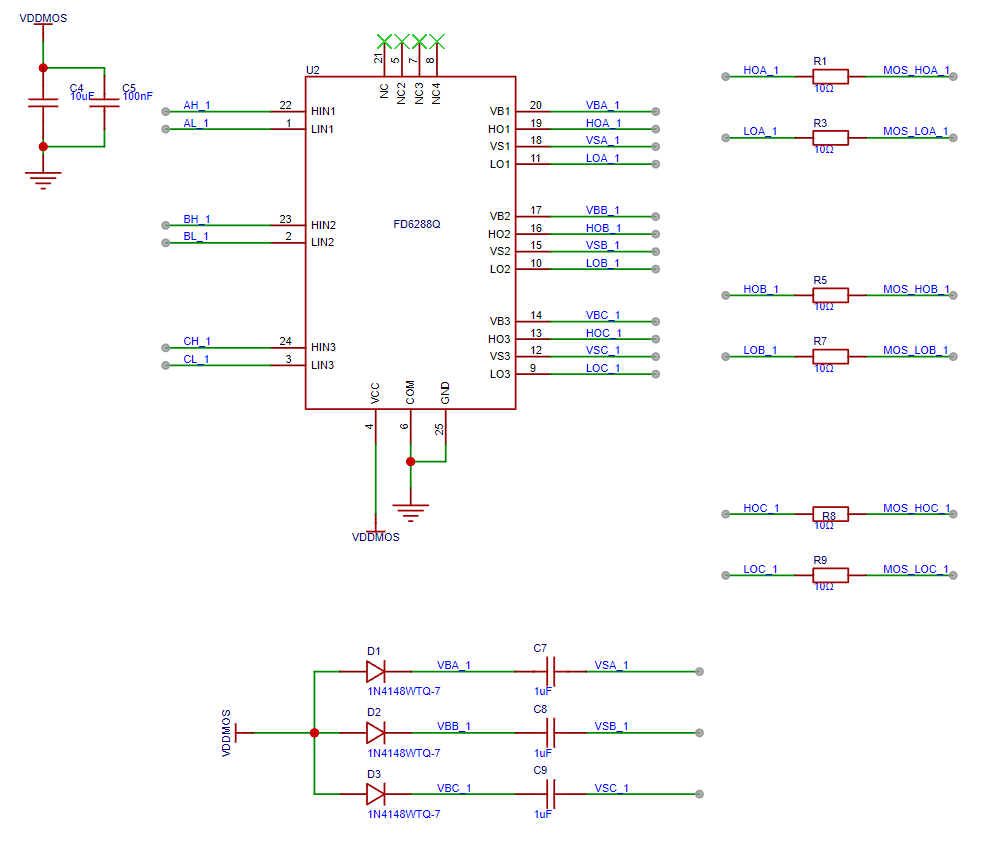Click VBB_1 label at pin 17

pyautogui.click(x=603, y=210)
